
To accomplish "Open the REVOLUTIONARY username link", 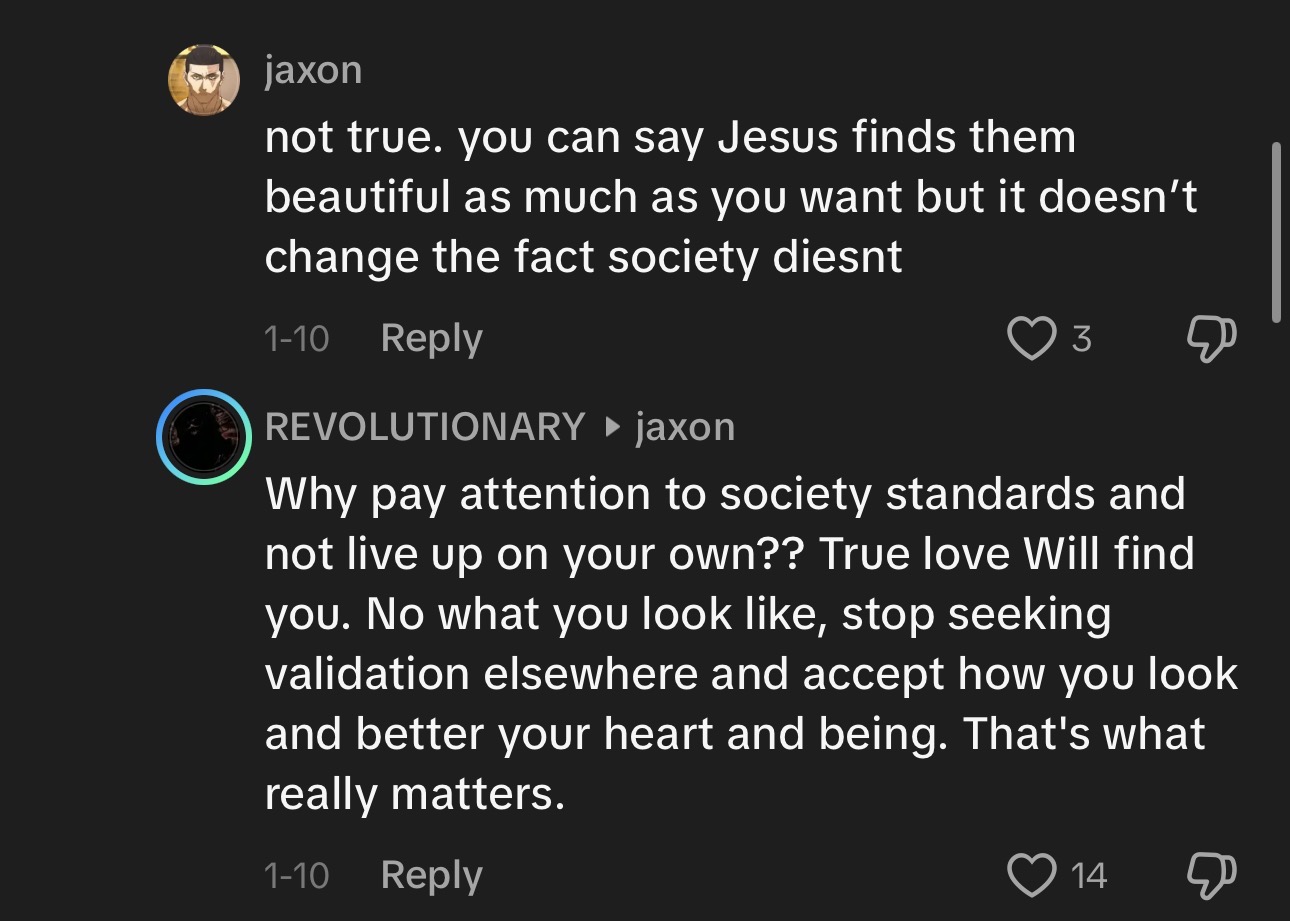I will (x=425, y=427).
